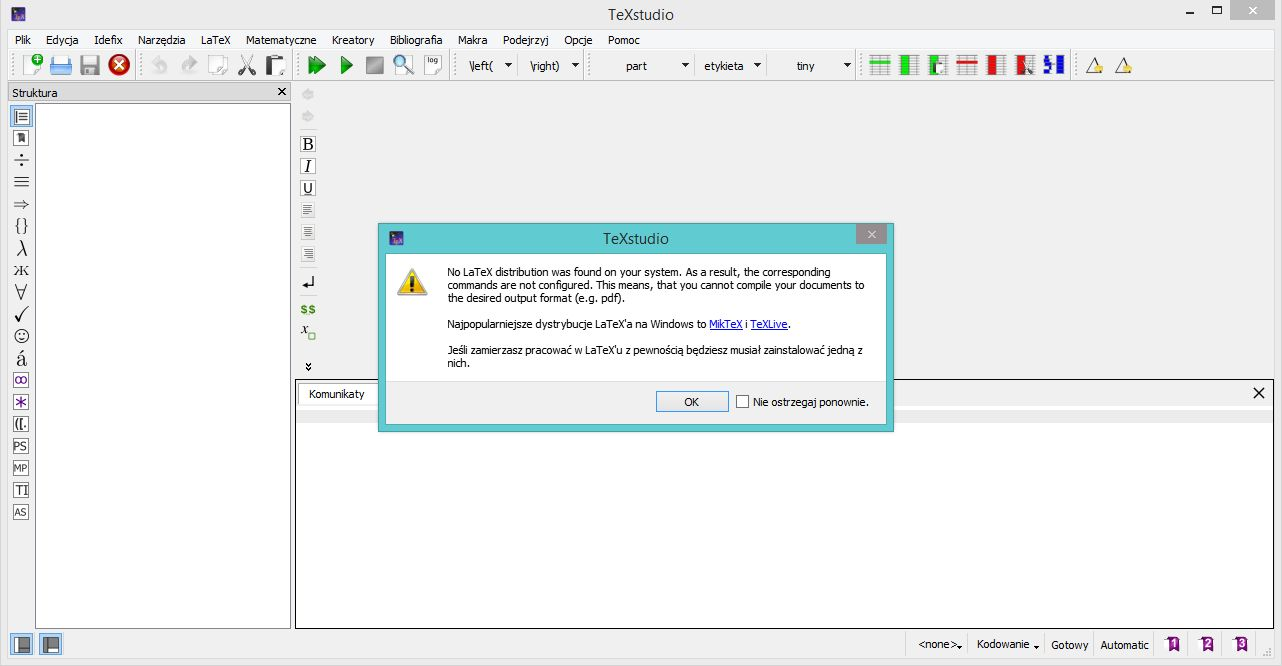
Task: Open the <none> language dropdown in status bar
Action: point(941,645)
